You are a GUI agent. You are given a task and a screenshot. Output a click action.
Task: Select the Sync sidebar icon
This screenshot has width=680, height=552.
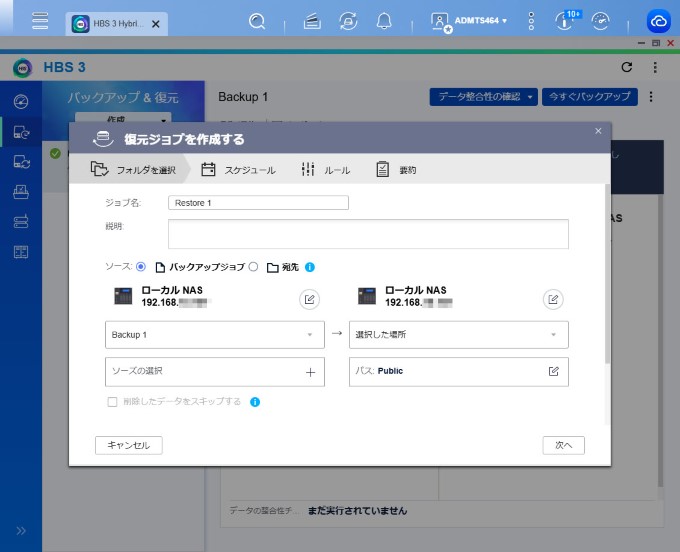point(21,161)
